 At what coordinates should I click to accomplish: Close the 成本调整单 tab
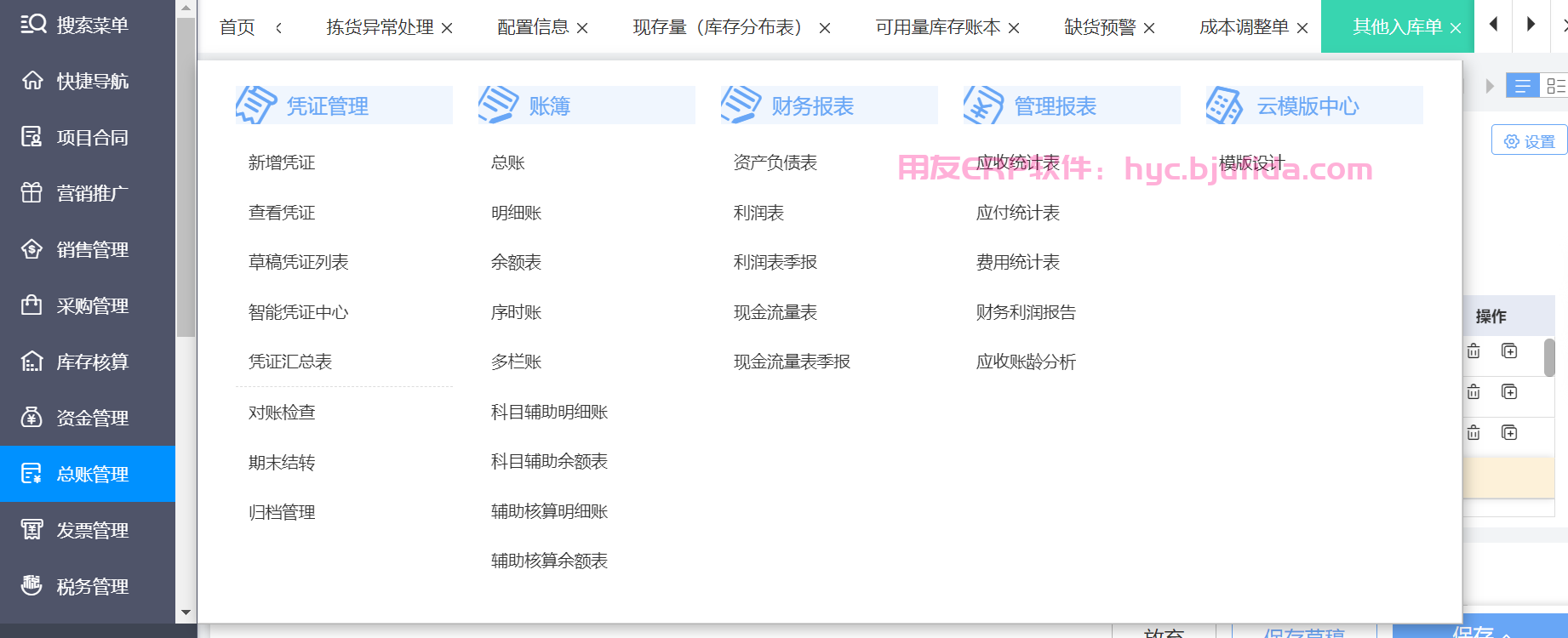(1302, 28)
